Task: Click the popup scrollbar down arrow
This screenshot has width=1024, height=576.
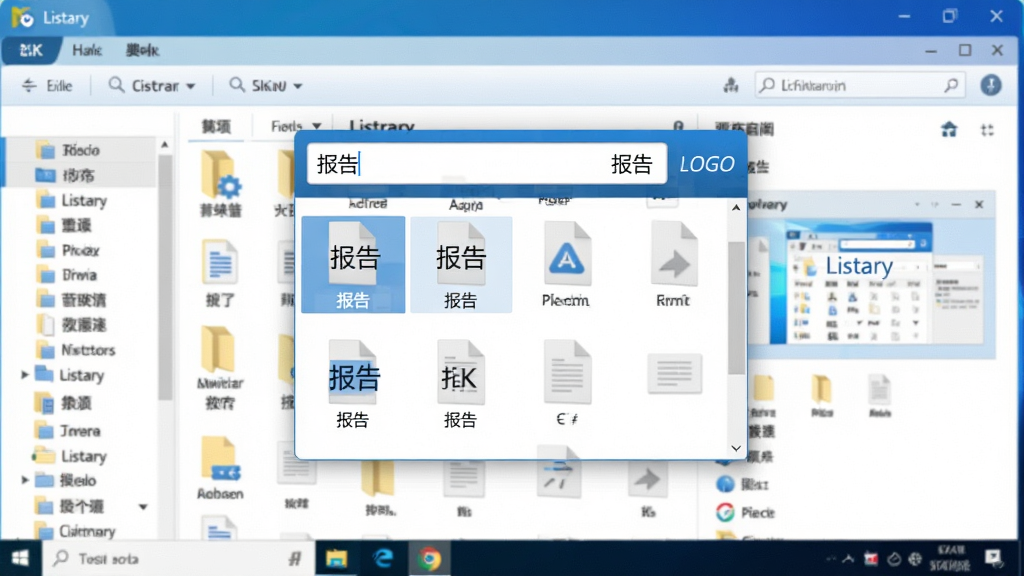Action: pyautogui.click(x=736, y=448)
